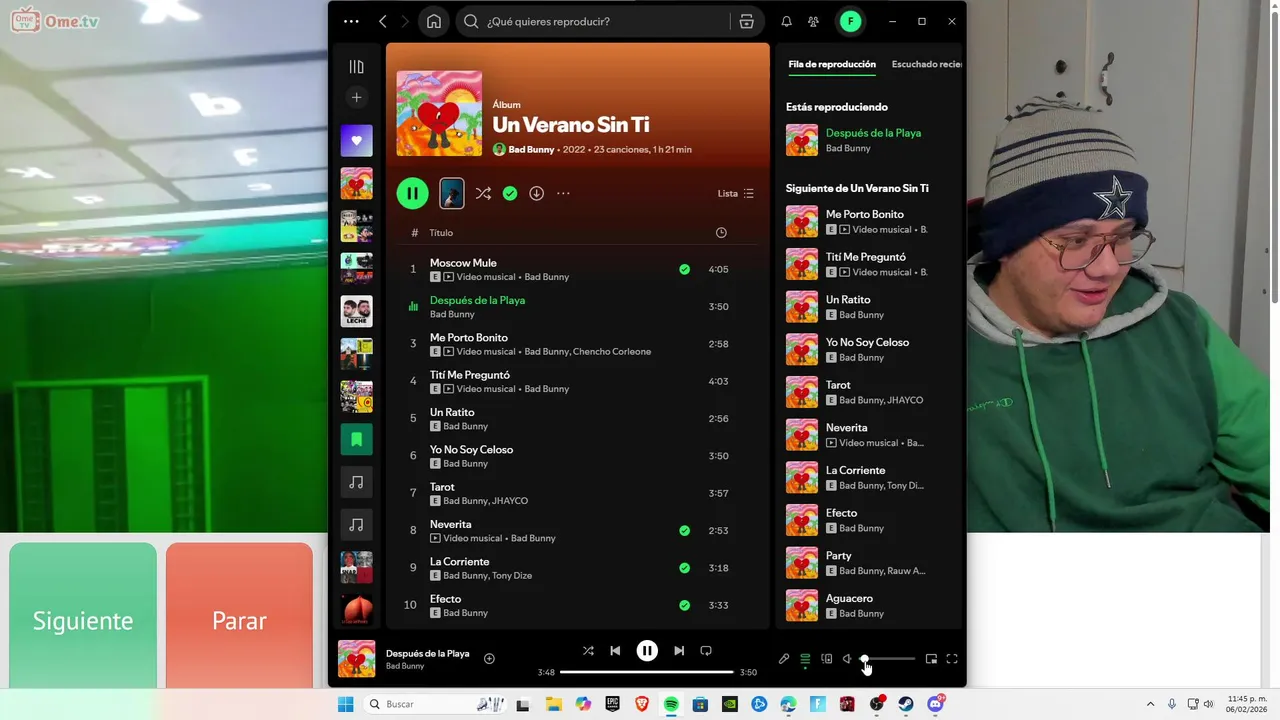Navigate back with the left arrow
Screen dimensions: 1280x720
click(x=383, y=21)
